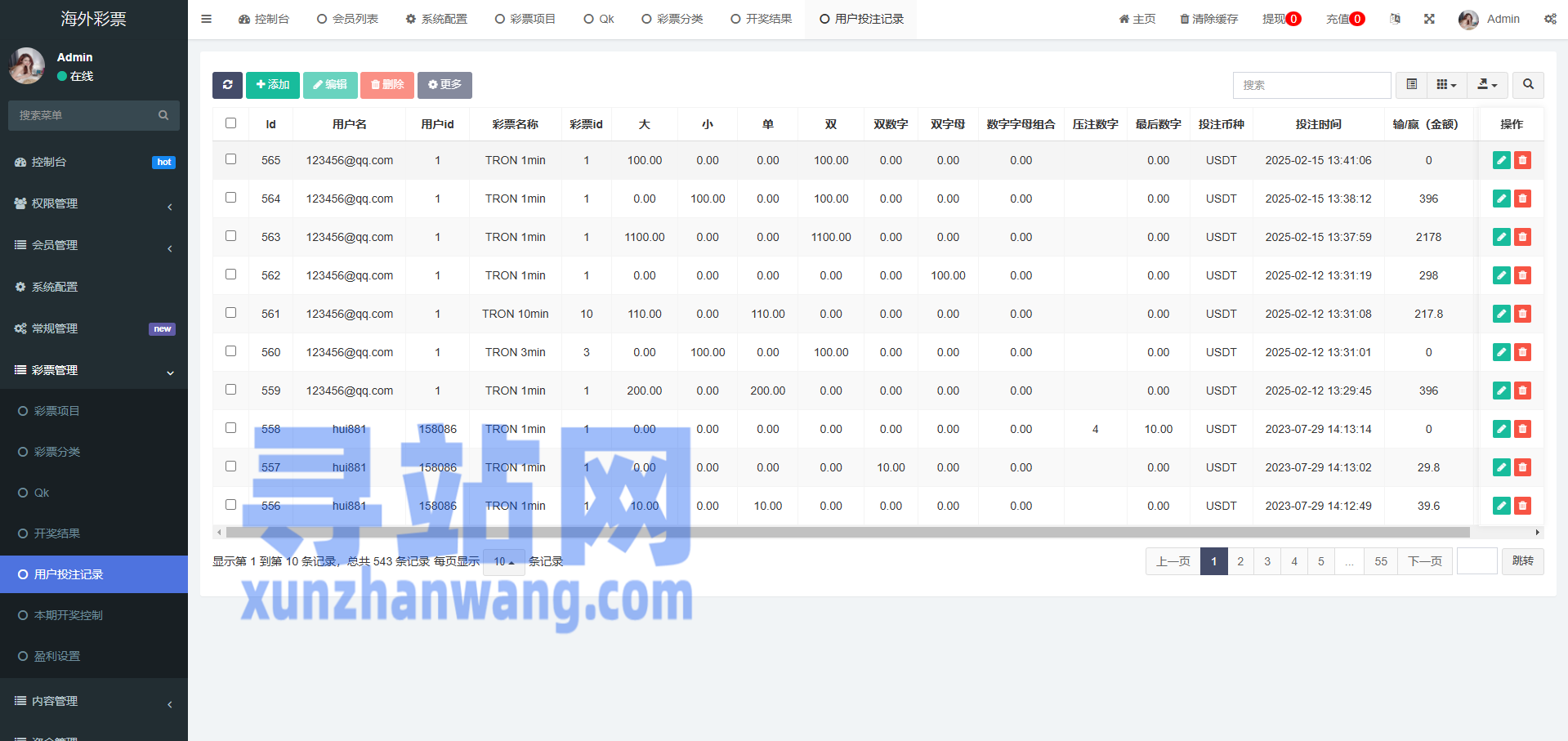Collapse 彩票管理 menu in sidebar

(x=94, y=370)
